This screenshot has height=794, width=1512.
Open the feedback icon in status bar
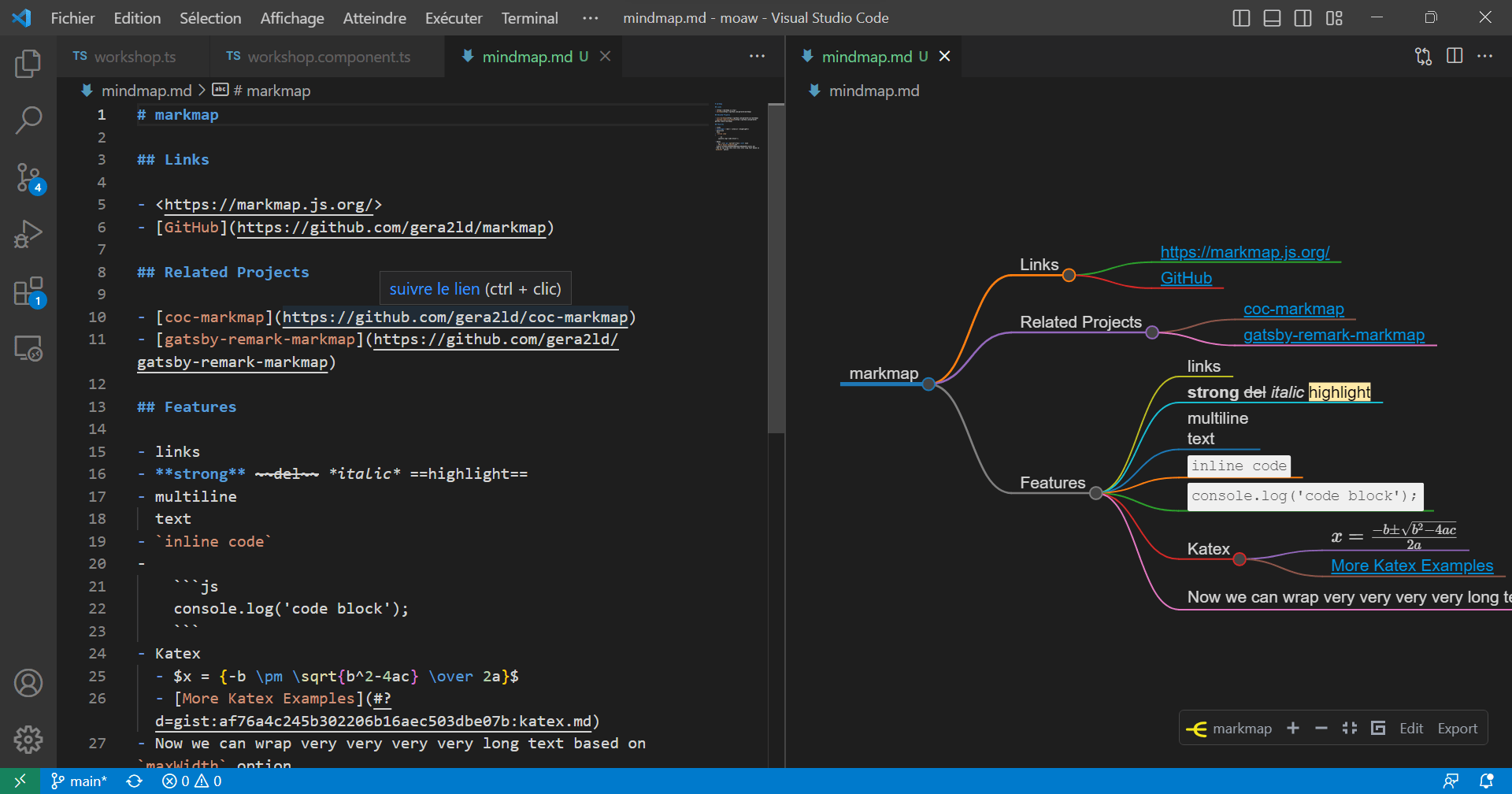(x=1451, y=781)
